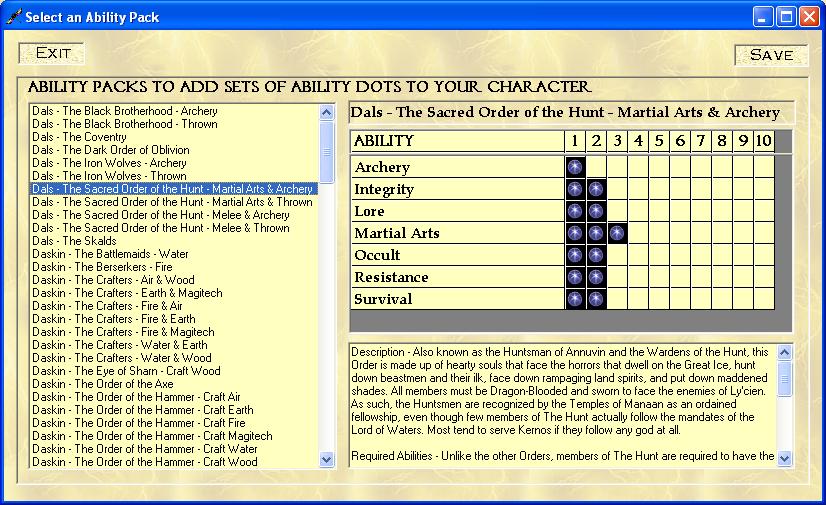The height and width of the screenshot is (505, 826).
Task: Click the description scrollbar thumb
Action: pos(784,379)
